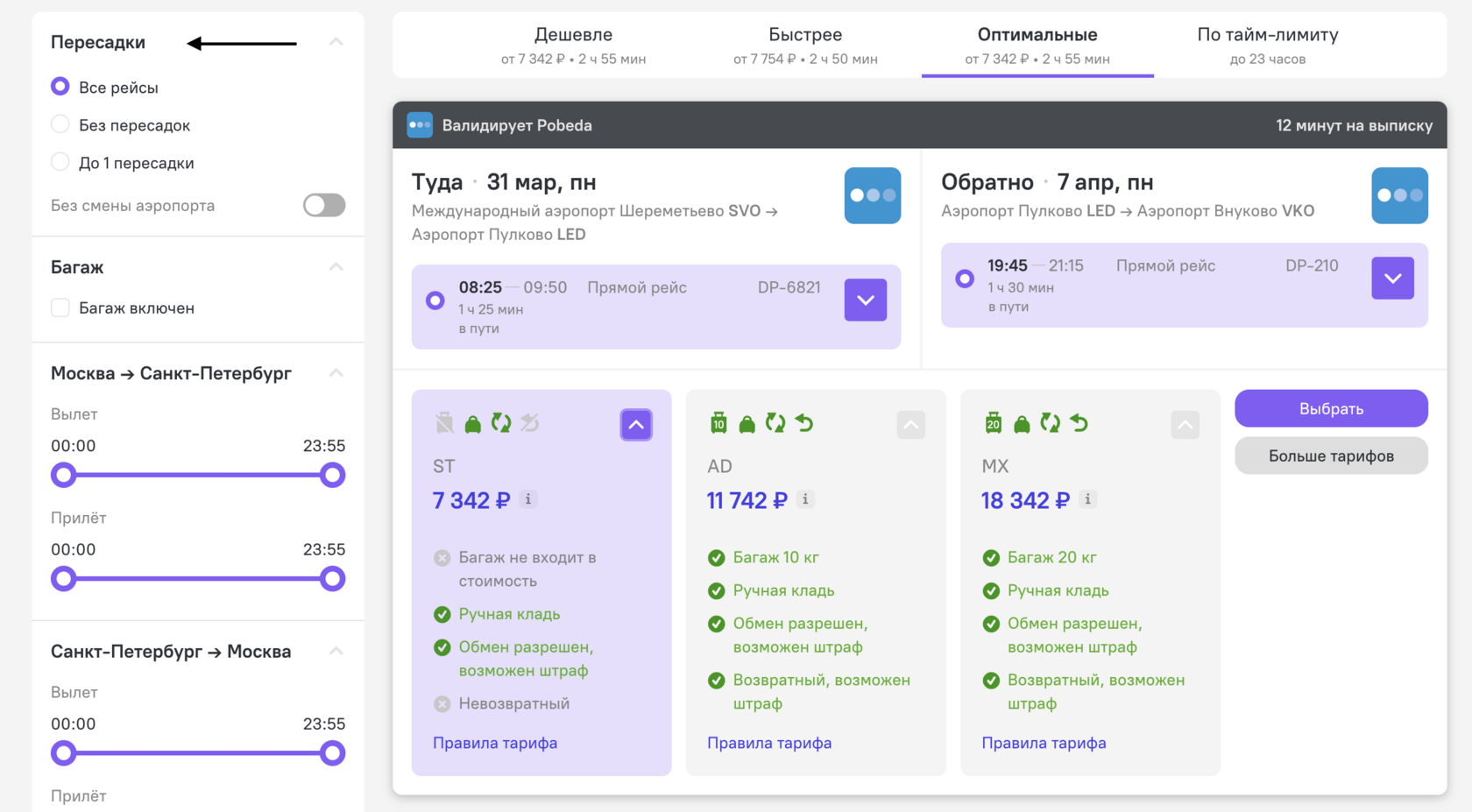Click the exchange icon in the ST tariff
1472x812 pixels.
[x=501, y=423]
